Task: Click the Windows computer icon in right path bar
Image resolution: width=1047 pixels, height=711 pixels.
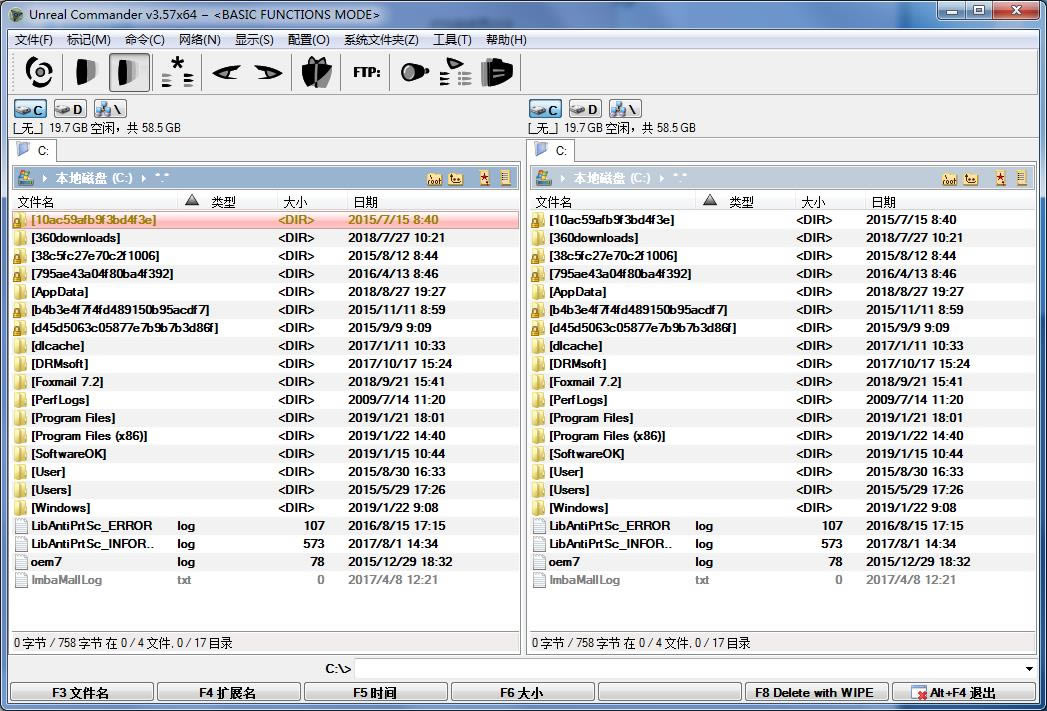Action: pos(544,178)
